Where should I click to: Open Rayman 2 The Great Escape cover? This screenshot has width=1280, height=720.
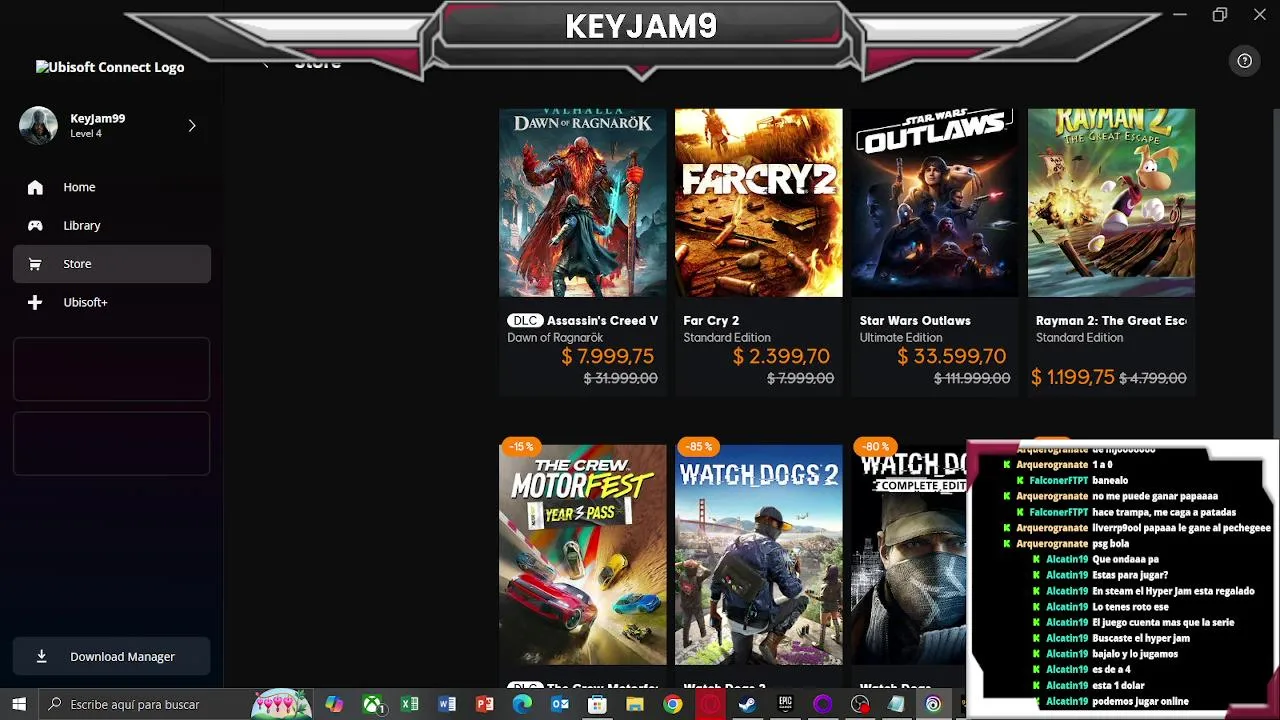pyautogui.click(x=1111, y=202)
